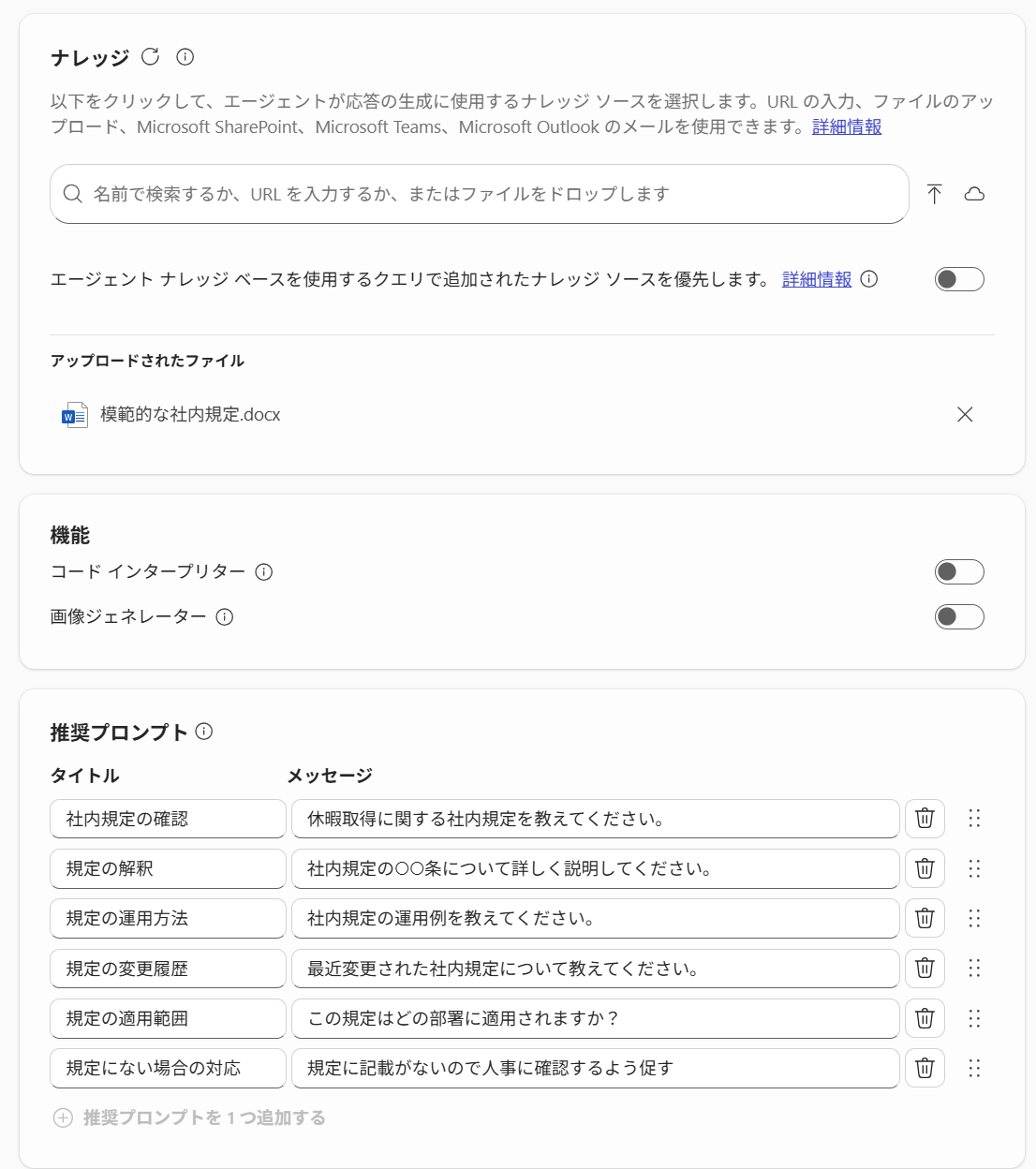Click 推奨プロンプトを 1 つ追加する button
Image resolution: width=1036 pixels, height=1169 pixels.
point(190,1117)
